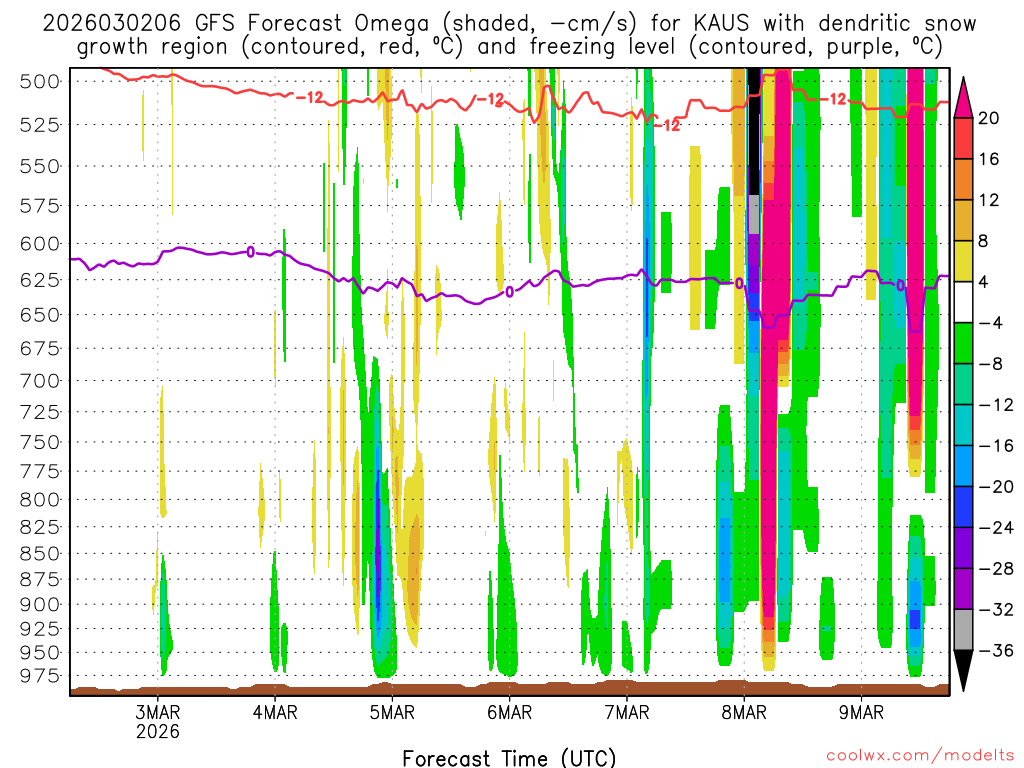Click the colorbar value -16 label
Image resolution: width=1024 pixels, height=768 pixels.
996,446
